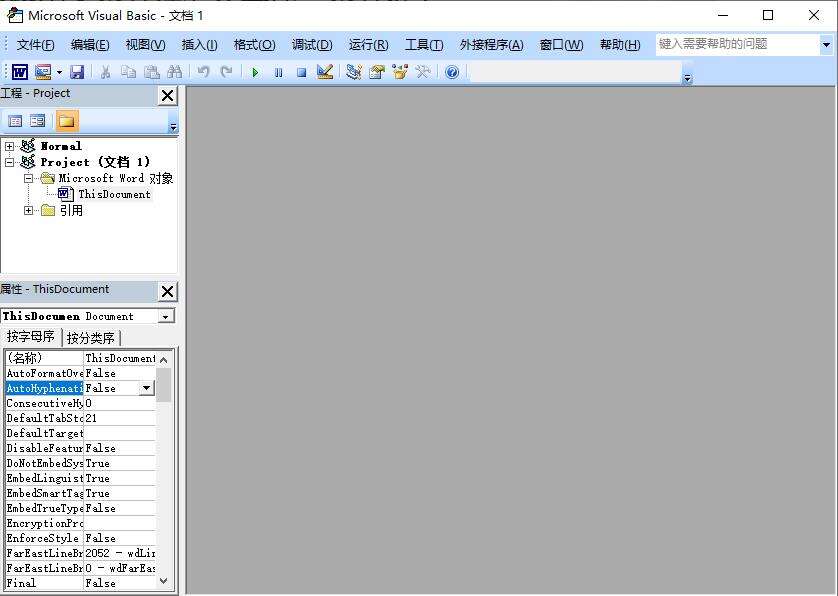Open the Insert object dropdown arrow
This screenshot has height=596, width=838.
point(59,72)
